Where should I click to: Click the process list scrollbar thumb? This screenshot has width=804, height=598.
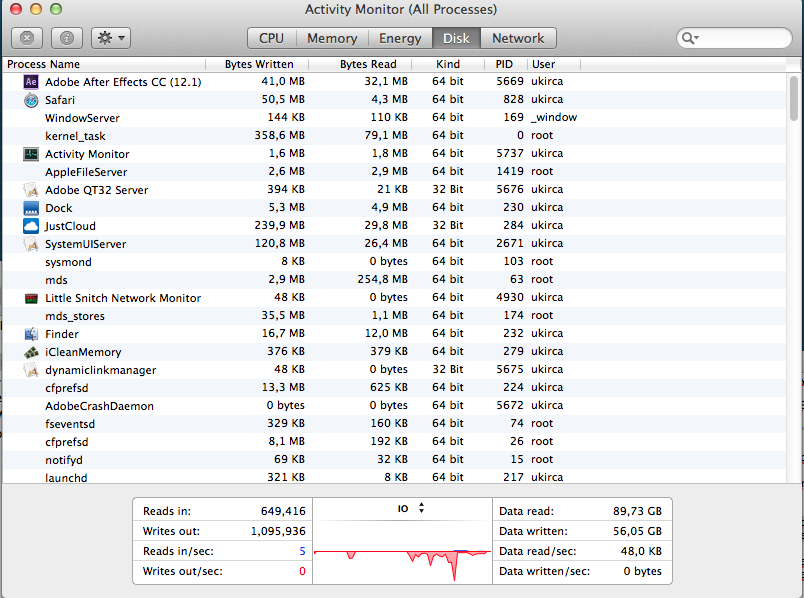click(x=794, y=98)
